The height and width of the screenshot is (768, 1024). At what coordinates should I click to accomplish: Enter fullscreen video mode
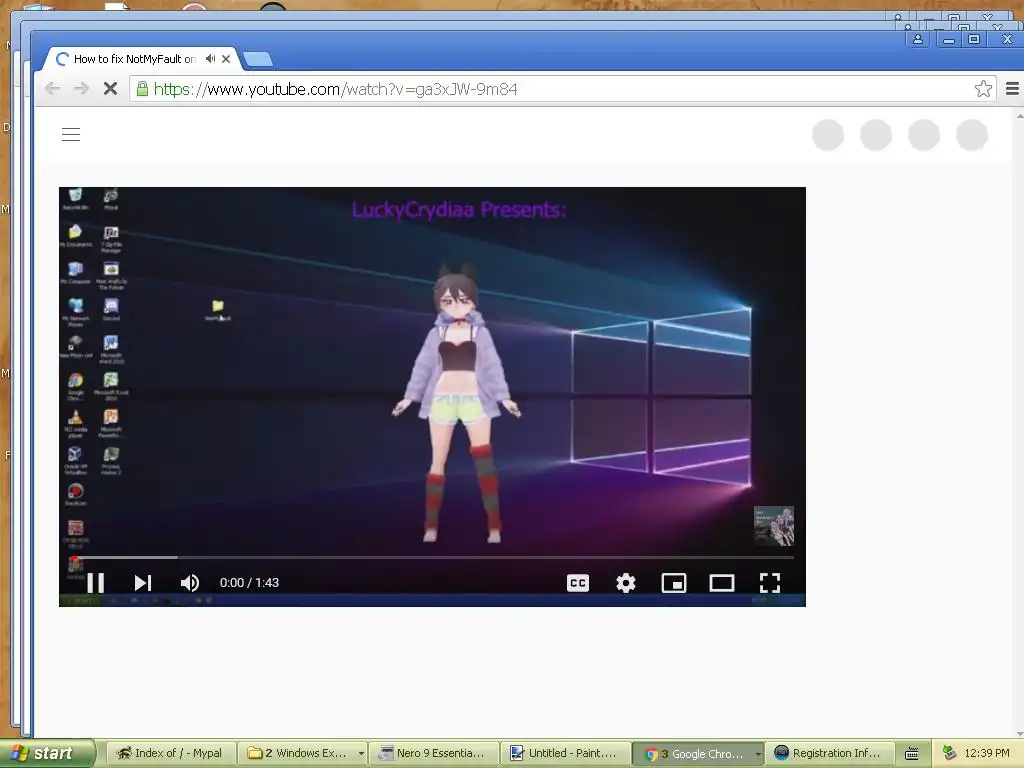coord(770,583)
